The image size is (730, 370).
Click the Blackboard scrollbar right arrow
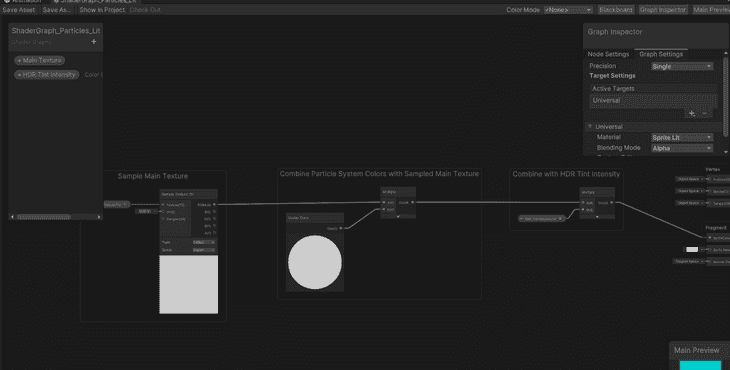99,217
